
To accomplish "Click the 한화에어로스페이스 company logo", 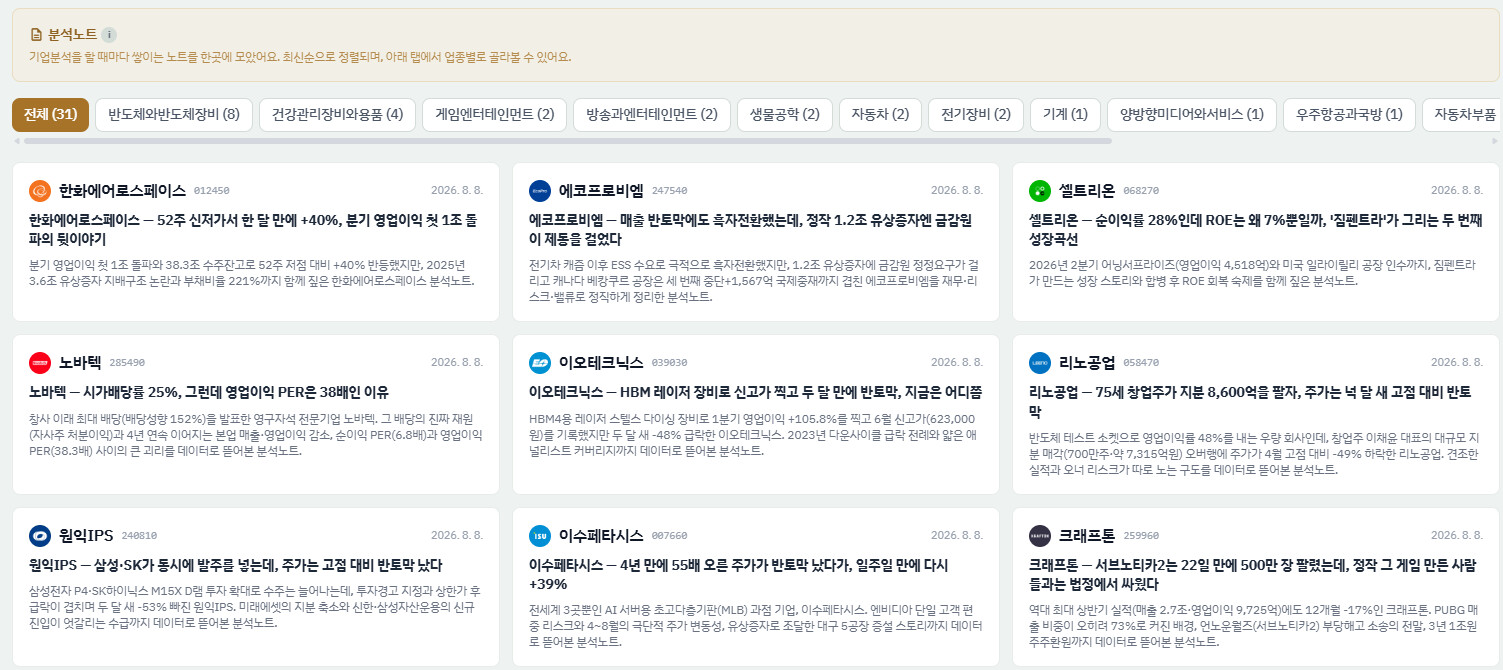I will pos(40,190).
